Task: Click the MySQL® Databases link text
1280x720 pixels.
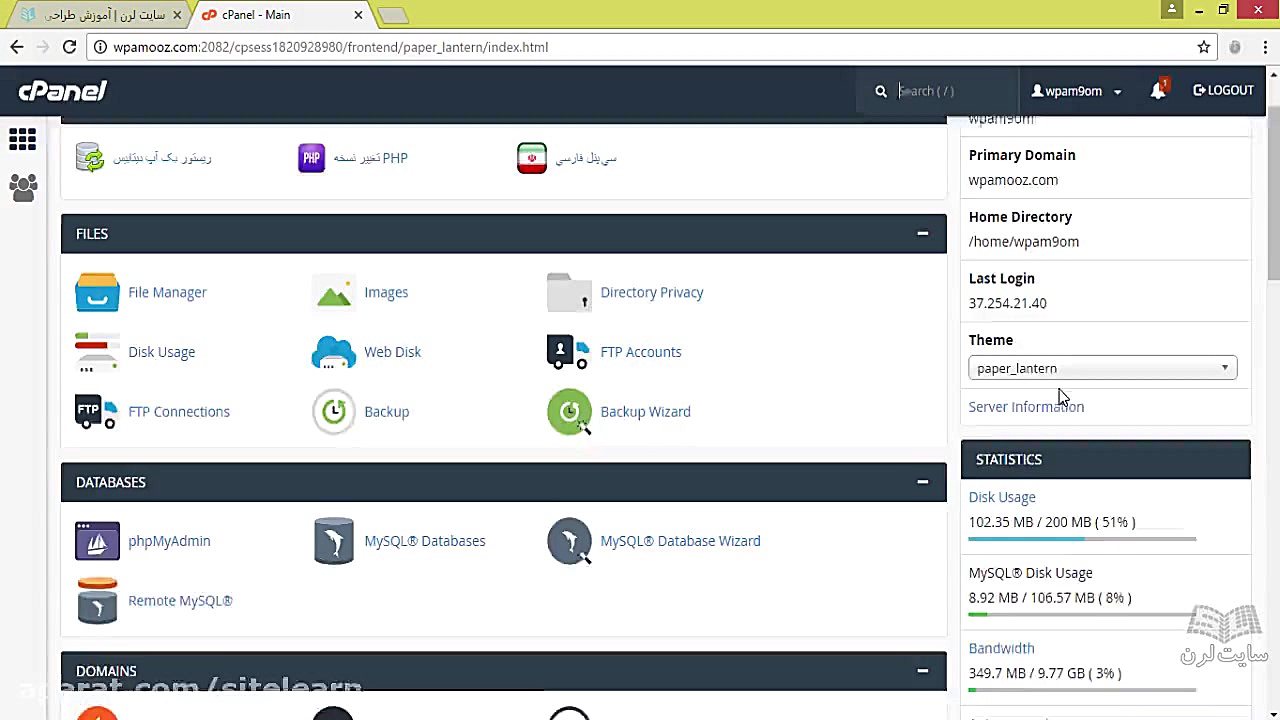Action: (424, 541)
